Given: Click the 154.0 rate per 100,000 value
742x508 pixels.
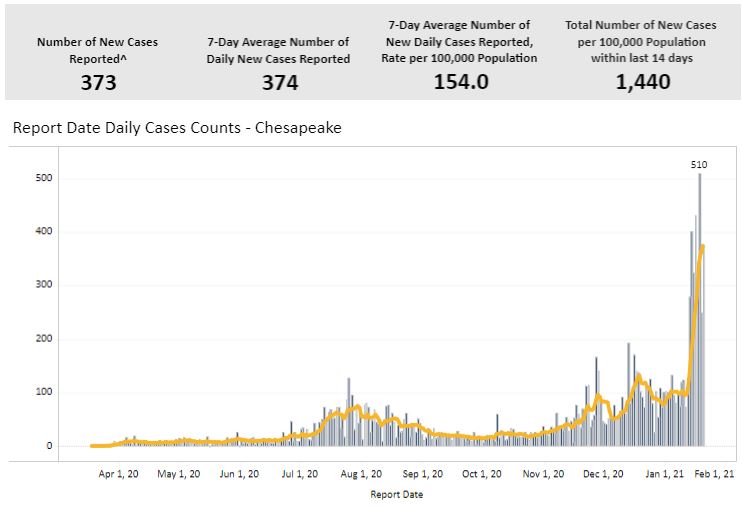Looking at the screenshot, I should pyautogui.click(x=461, y=81).
